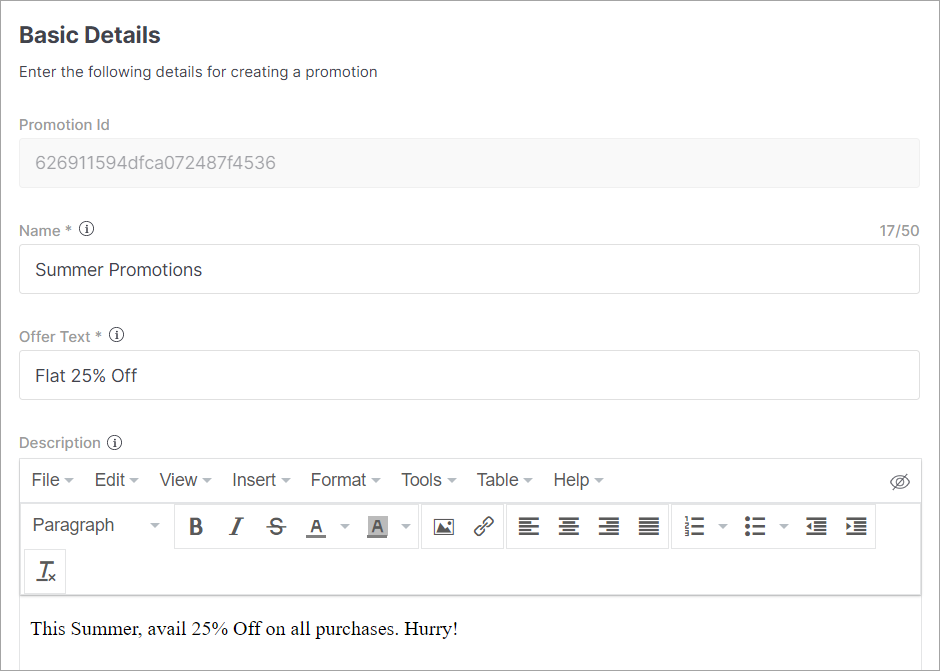Image resolution: width=940 pixels, height=671 pixels.
Task: Clear formatting with Tx icon
Action: [46, 571]
